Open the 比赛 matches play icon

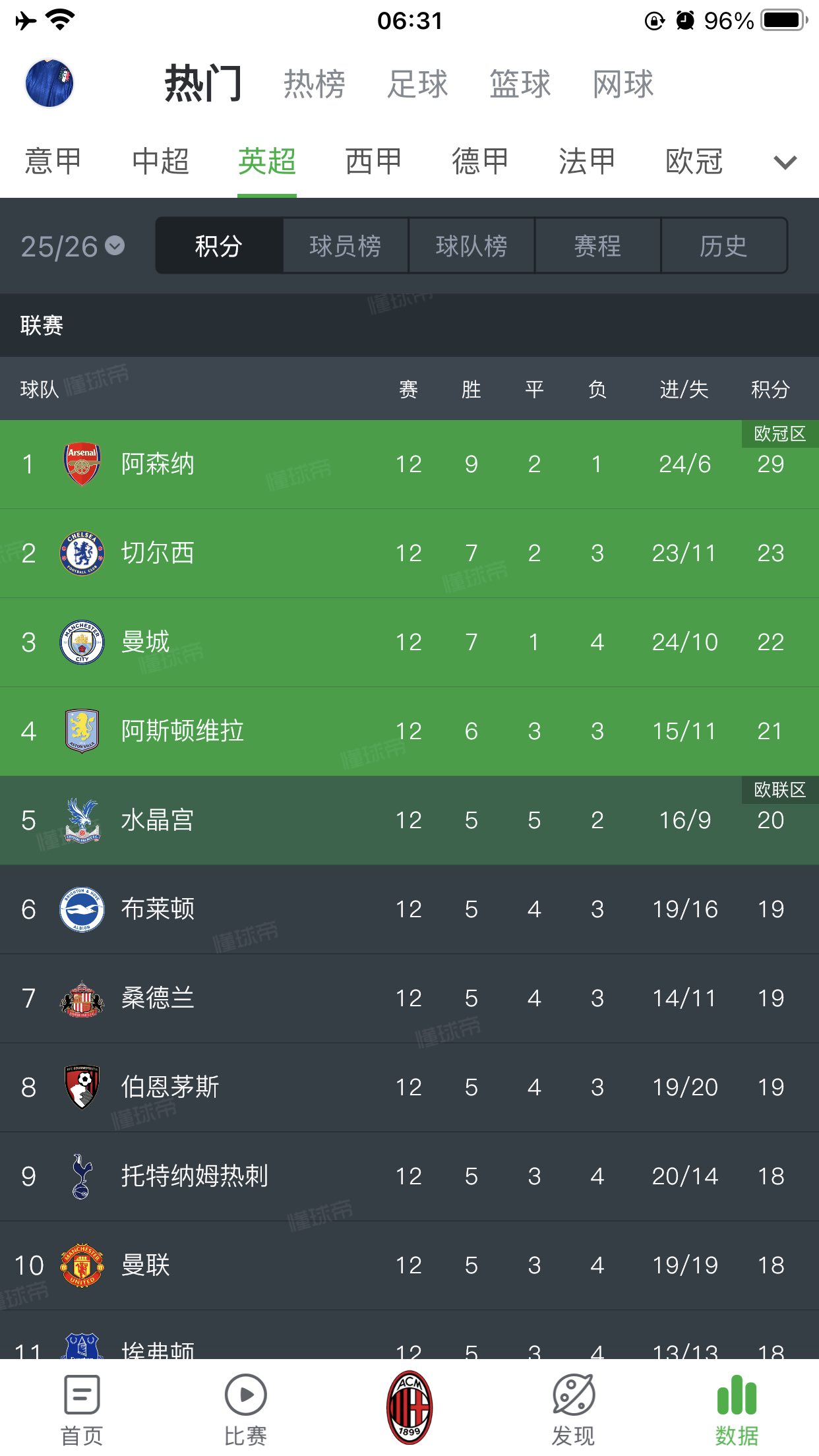(x=245, y=1395)
